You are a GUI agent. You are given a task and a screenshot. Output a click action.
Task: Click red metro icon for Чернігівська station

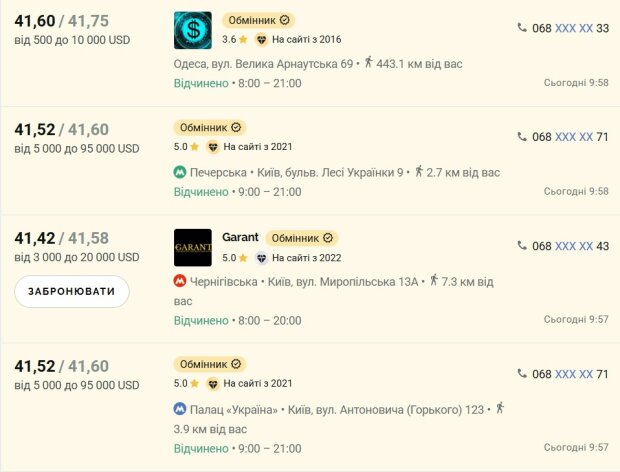(x=180, y=281)
